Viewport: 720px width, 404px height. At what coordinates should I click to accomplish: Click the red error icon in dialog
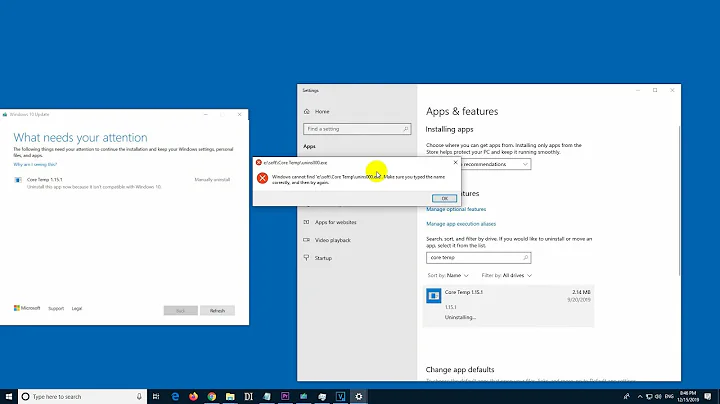tap(262, 178)
